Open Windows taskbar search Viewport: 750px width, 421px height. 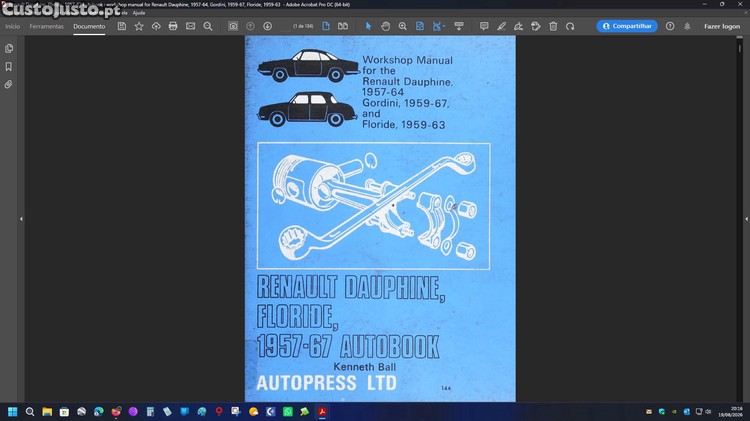(x=30, y=411)
